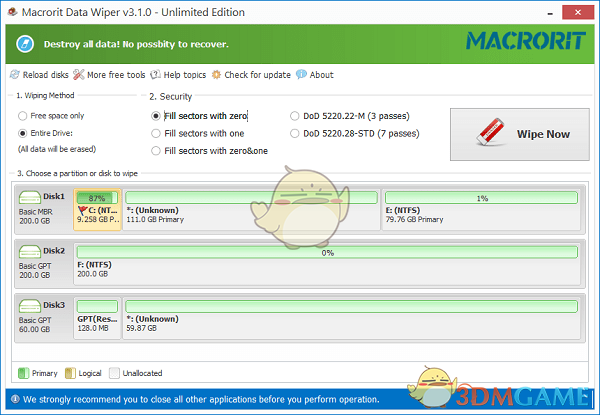Click the info icon in the status bar
This screenshot has width=600, height=415.
coord(15,399)
